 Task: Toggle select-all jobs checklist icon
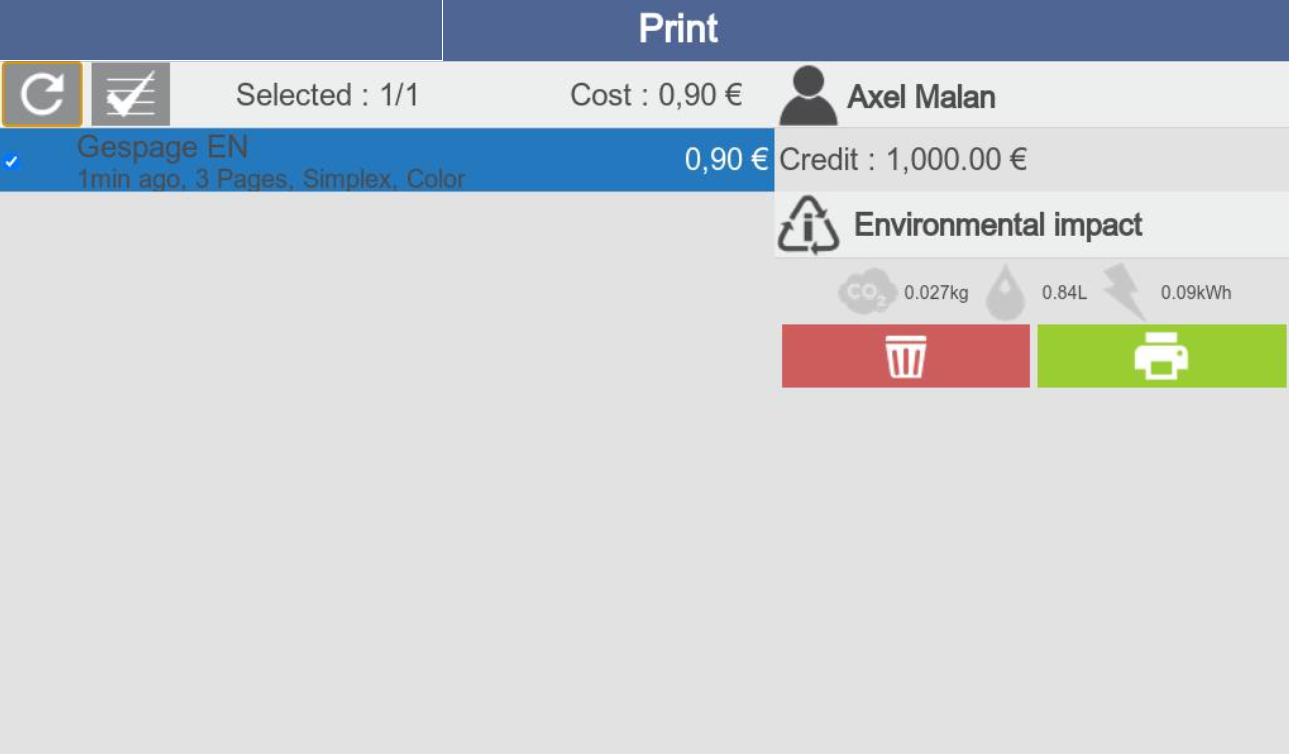pyautogui.click(x=131, y=95)
